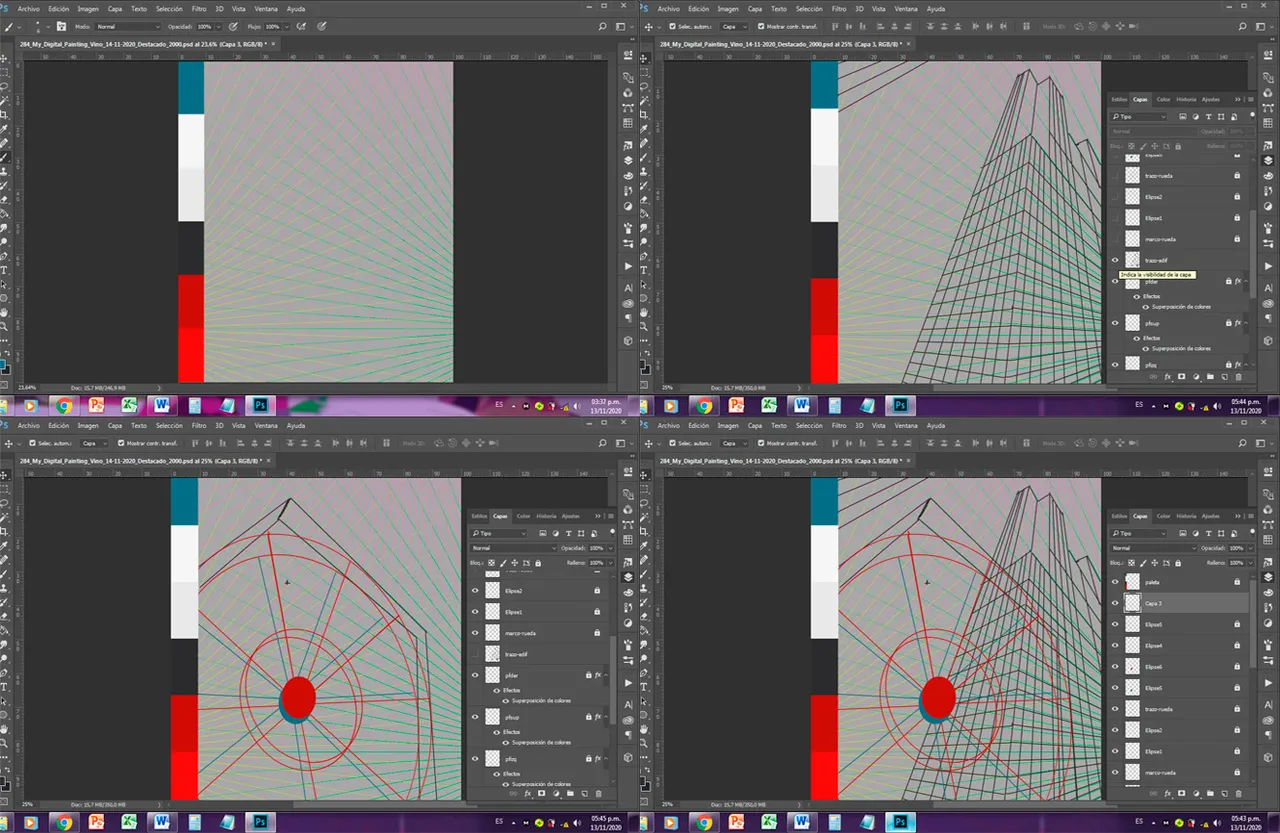This screenshot has height=833, width=1280.
Task: Add layer mask icon in top-right Layers panel
Action: 1181,377
